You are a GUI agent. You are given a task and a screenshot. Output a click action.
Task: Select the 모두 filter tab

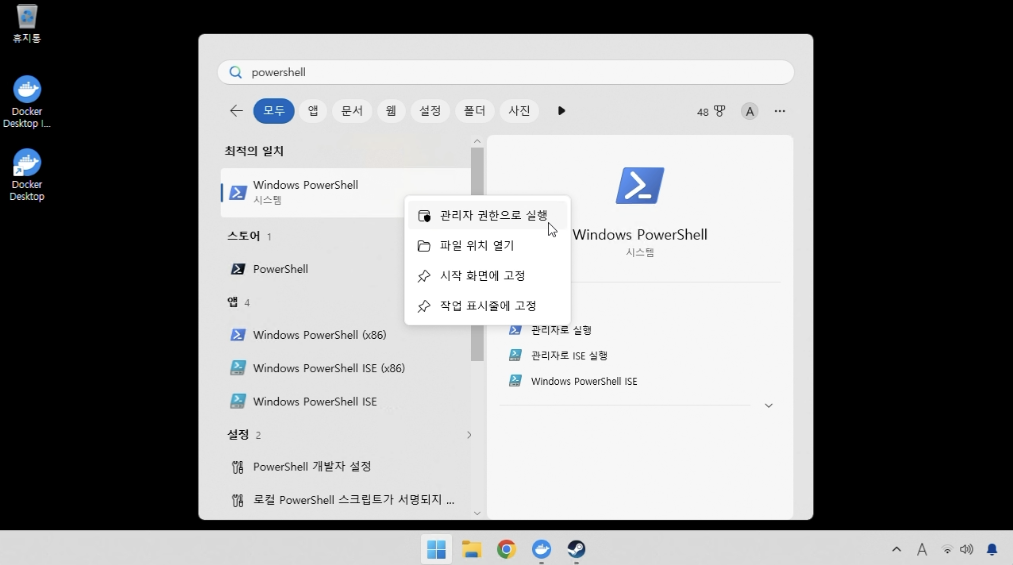click(274, 111)
